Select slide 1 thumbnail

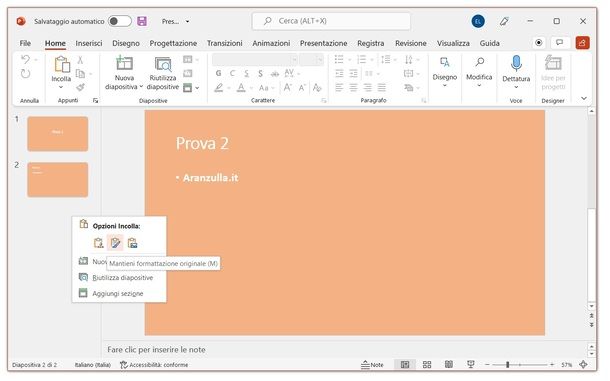click(x=58, y=133)
